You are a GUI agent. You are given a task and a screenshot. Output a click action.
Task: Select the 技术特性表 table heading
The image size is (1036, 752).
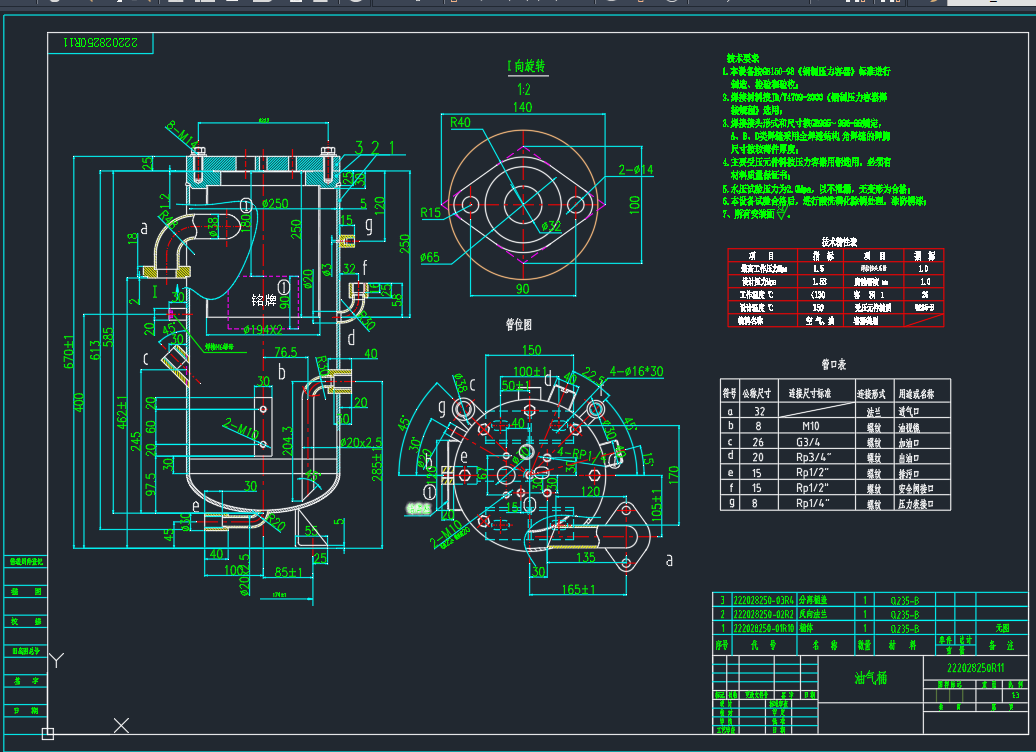pos(839,242)
